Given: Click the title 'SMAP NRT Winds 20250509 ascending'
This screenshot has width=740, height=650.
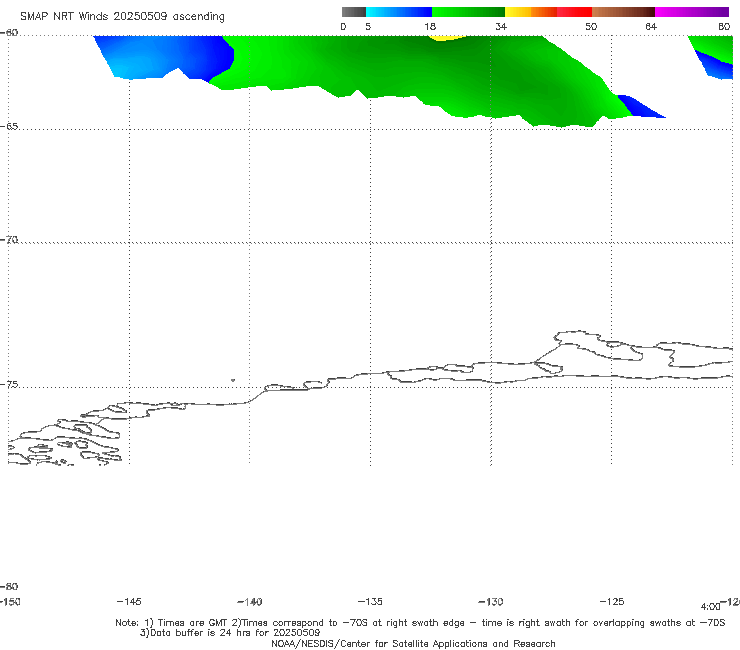Looking at the screenshot, I should 122,16.
